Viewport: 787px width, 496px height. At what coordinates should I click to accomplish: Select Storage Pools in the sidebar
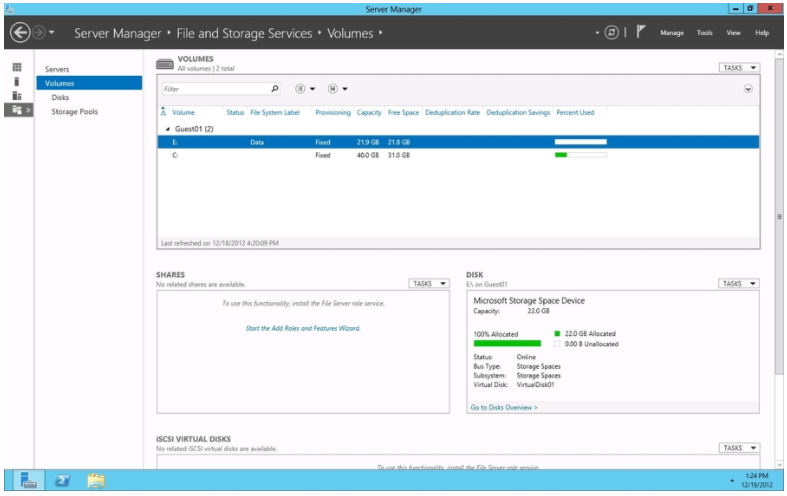[74, 111]
